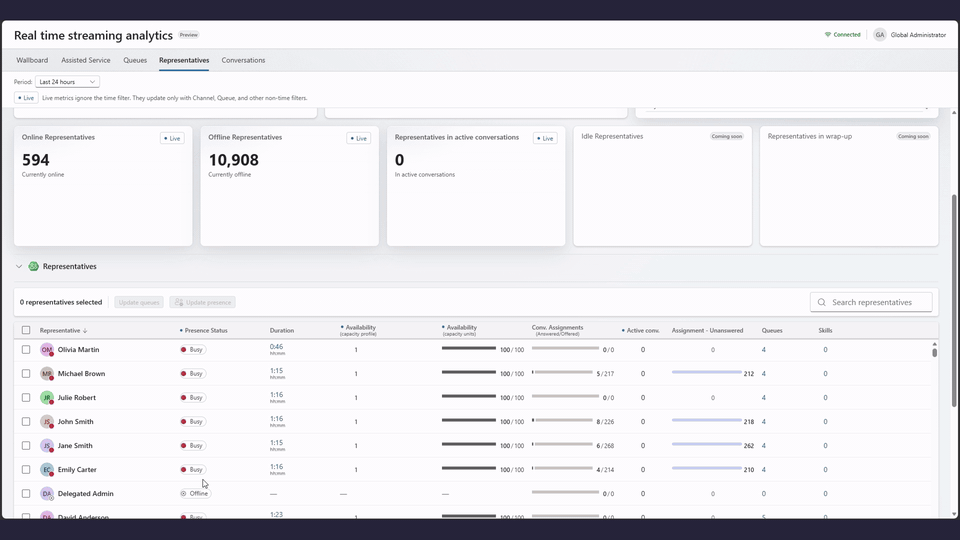Click Julie Robert's JR avatar

pyautogui.click(x=47, y=397)
